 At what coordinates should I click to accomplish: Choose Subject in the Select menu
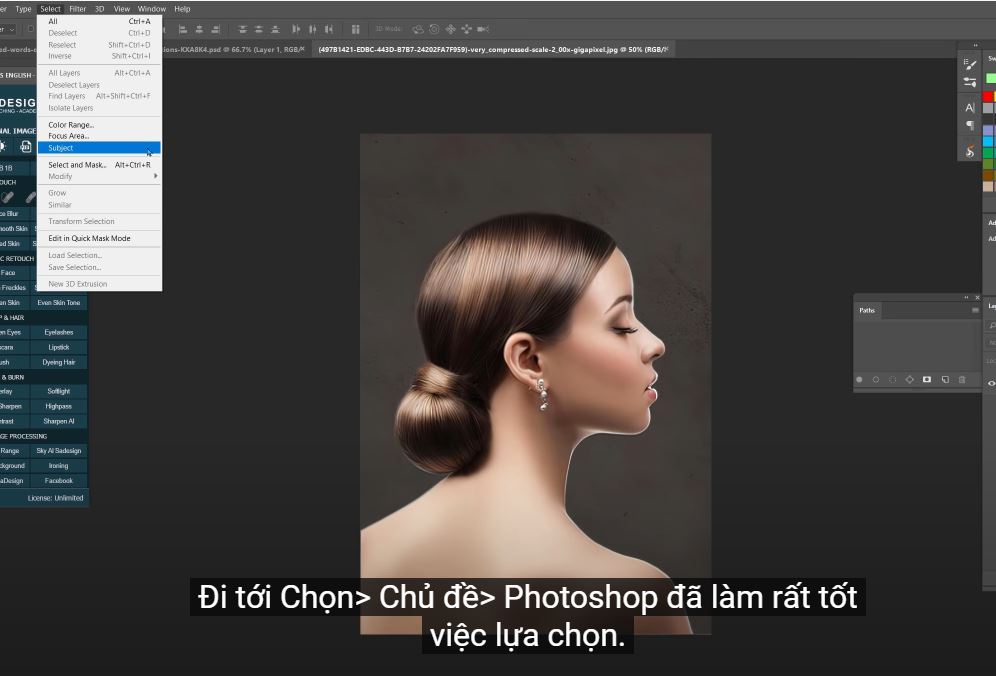62,148
